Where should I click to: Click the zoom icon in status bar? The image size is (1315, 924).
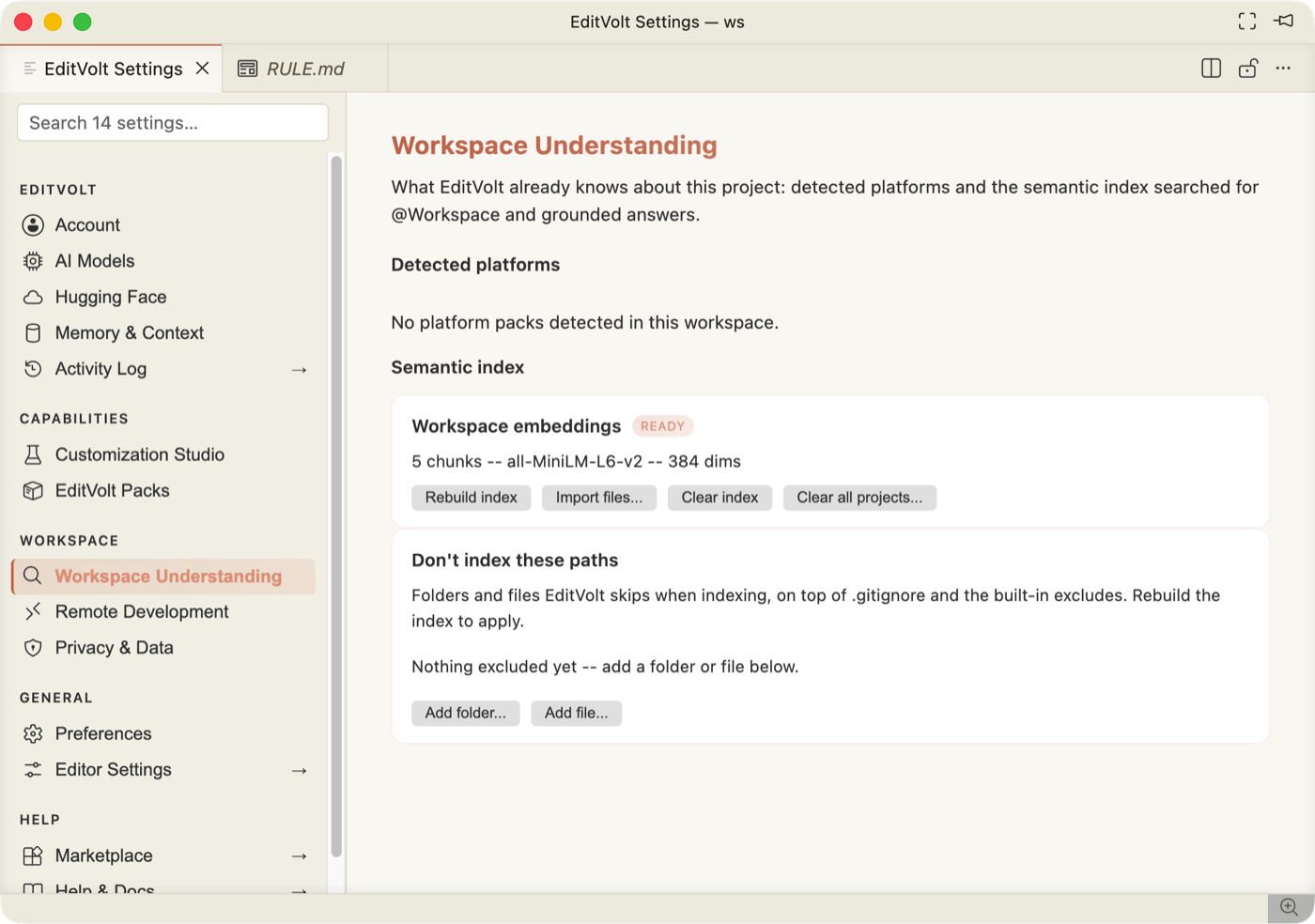pos(1290,907)
